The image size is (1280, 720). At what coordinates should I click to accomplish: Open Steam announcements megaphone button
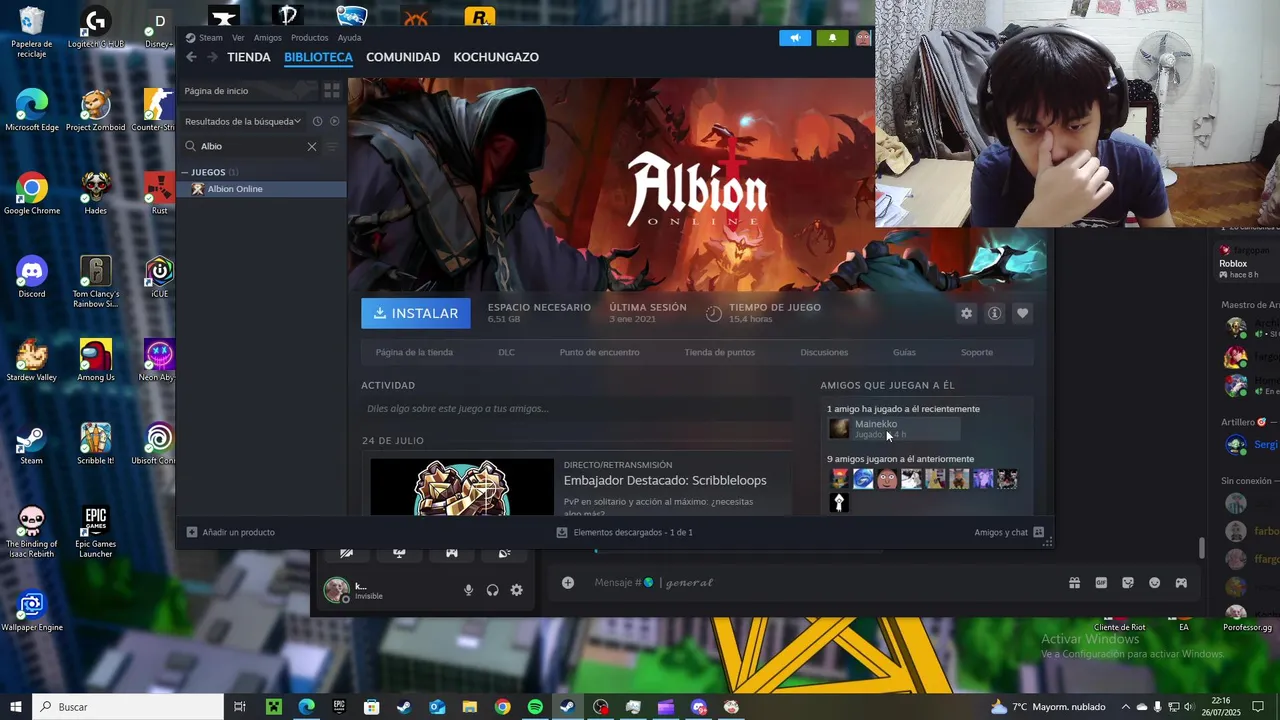pyautogui.click(x=795, y=38)
